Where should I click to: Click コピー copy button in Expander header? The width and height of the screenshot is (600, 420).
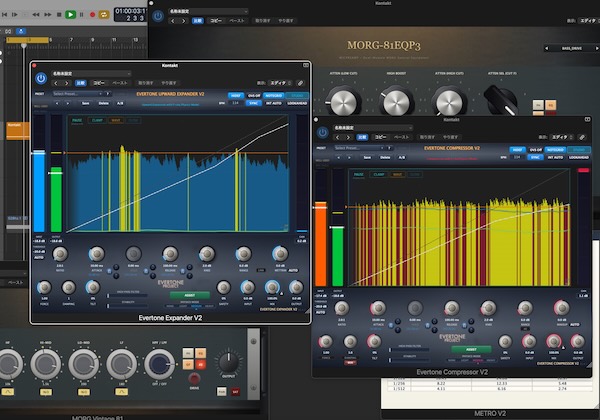[x=99, y=83]
